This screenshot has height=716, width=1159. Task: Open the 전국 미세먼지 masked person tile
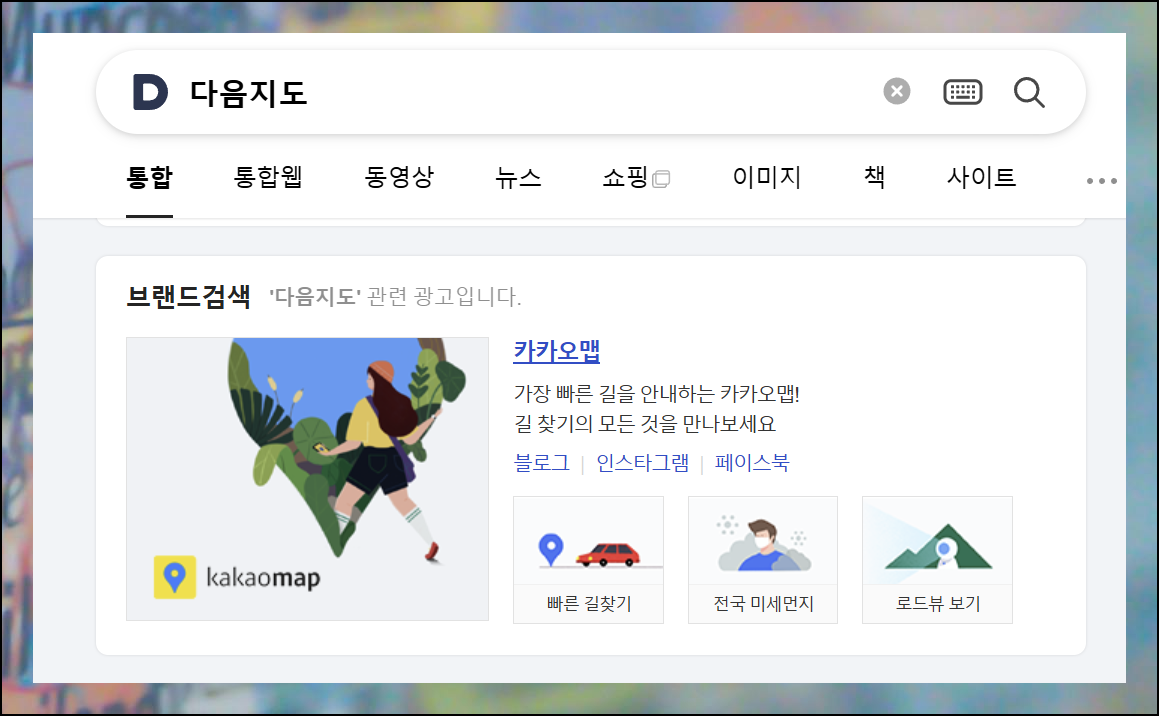[763, 560]
